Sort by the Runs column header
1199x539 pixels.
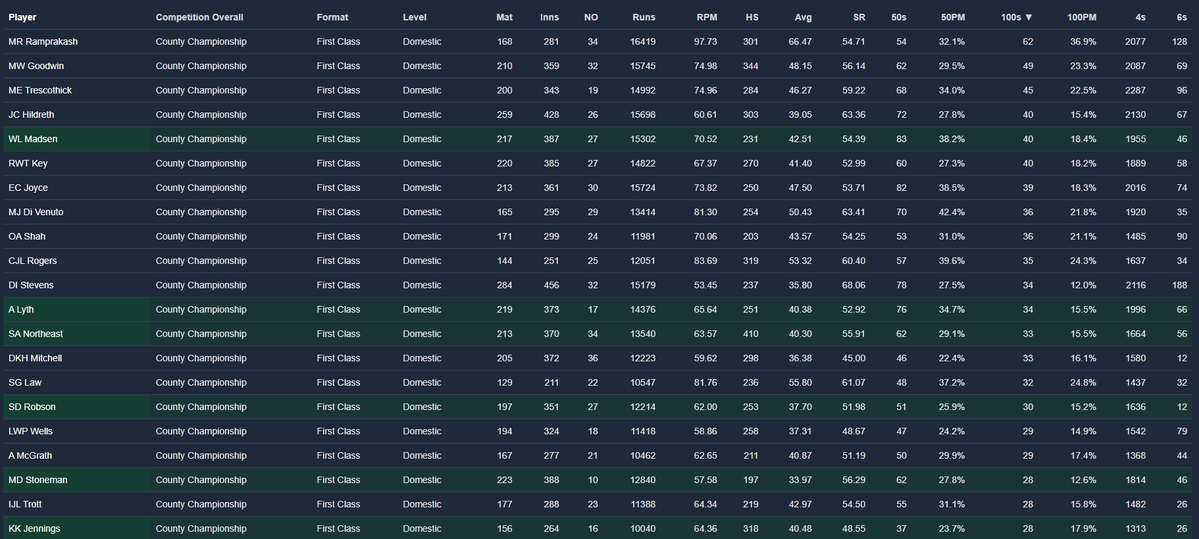tap(644, 17)
